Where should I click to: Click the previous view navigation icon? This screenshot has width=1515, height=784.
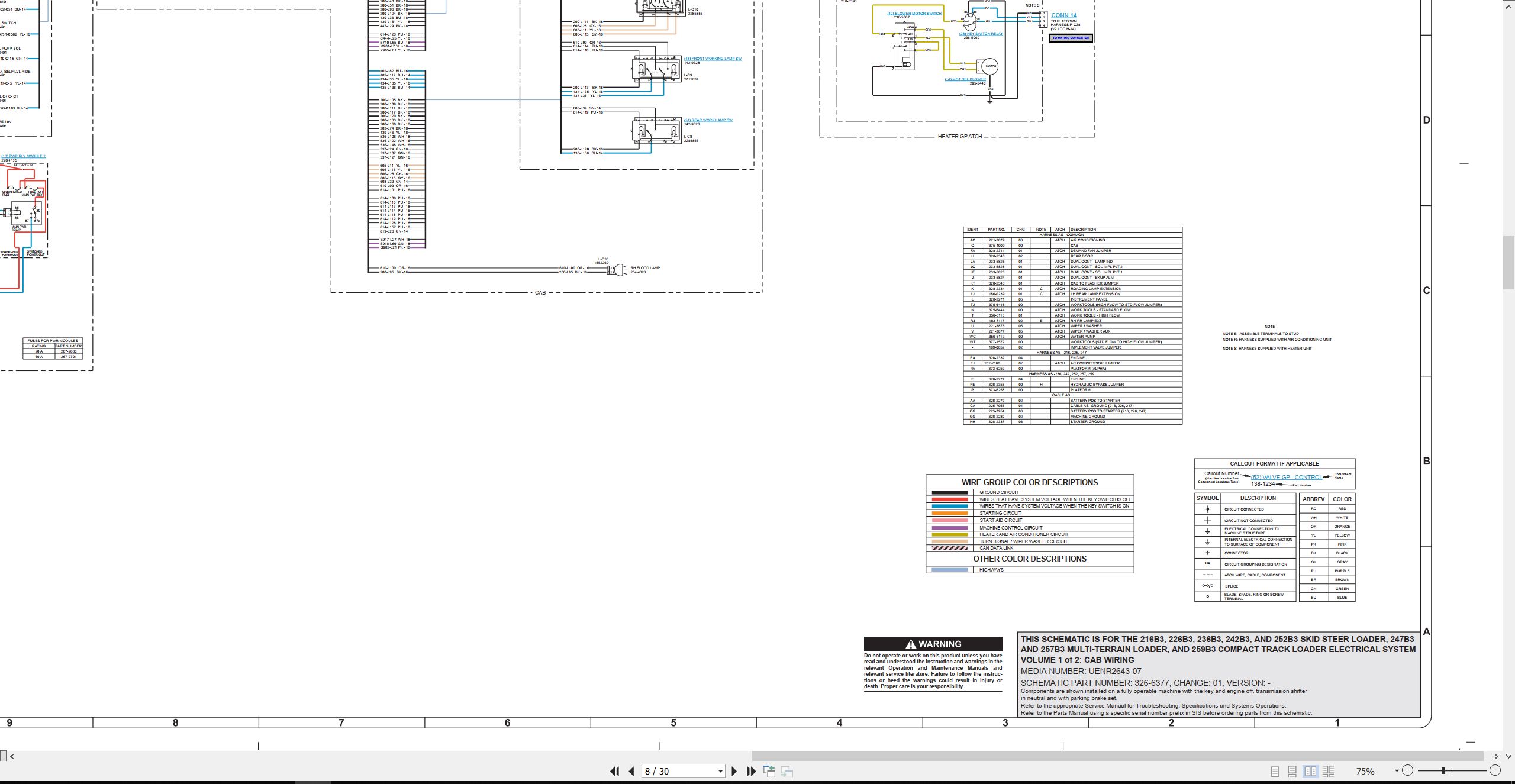tap(769, 771)
